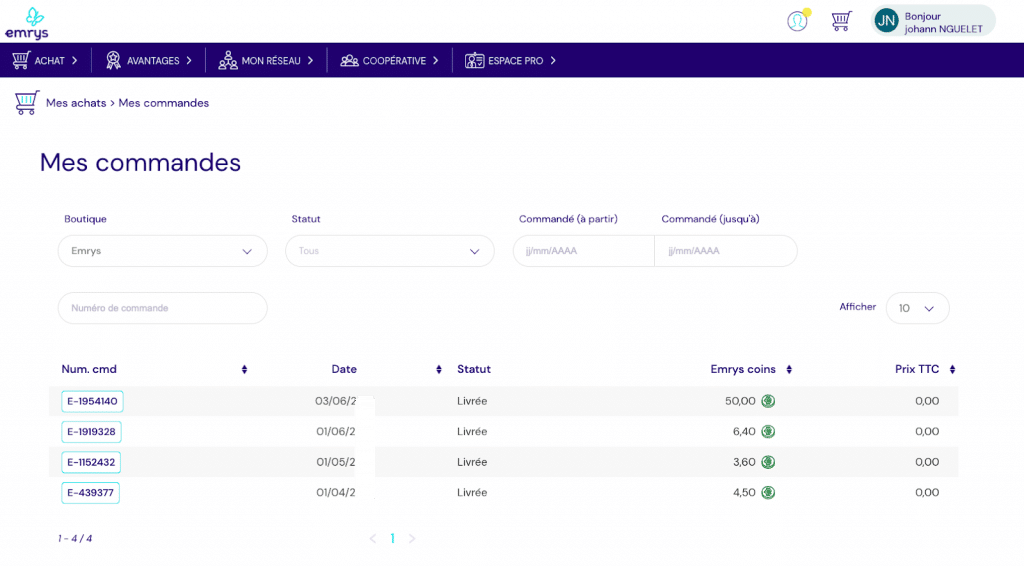
Task: Expand the Avantages menu chevron
Action: 189,60
